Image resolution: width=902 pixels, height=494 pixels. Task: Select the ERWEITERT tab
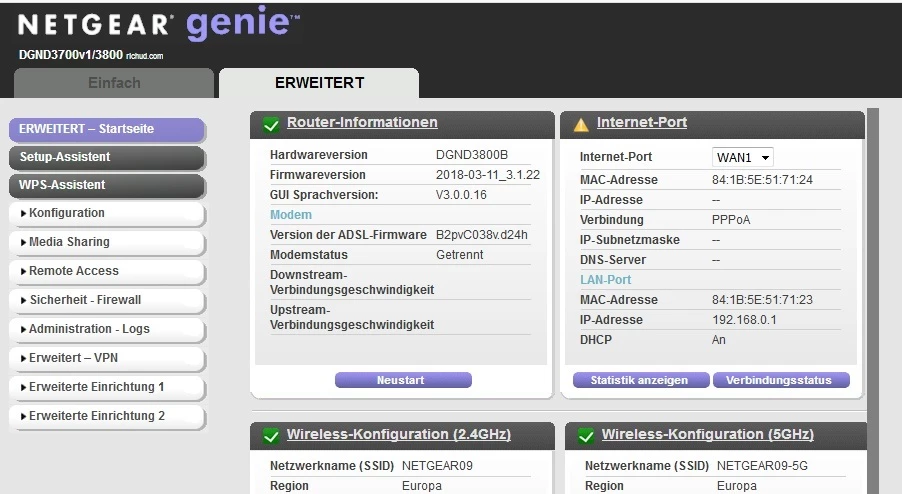pos(319,83)
